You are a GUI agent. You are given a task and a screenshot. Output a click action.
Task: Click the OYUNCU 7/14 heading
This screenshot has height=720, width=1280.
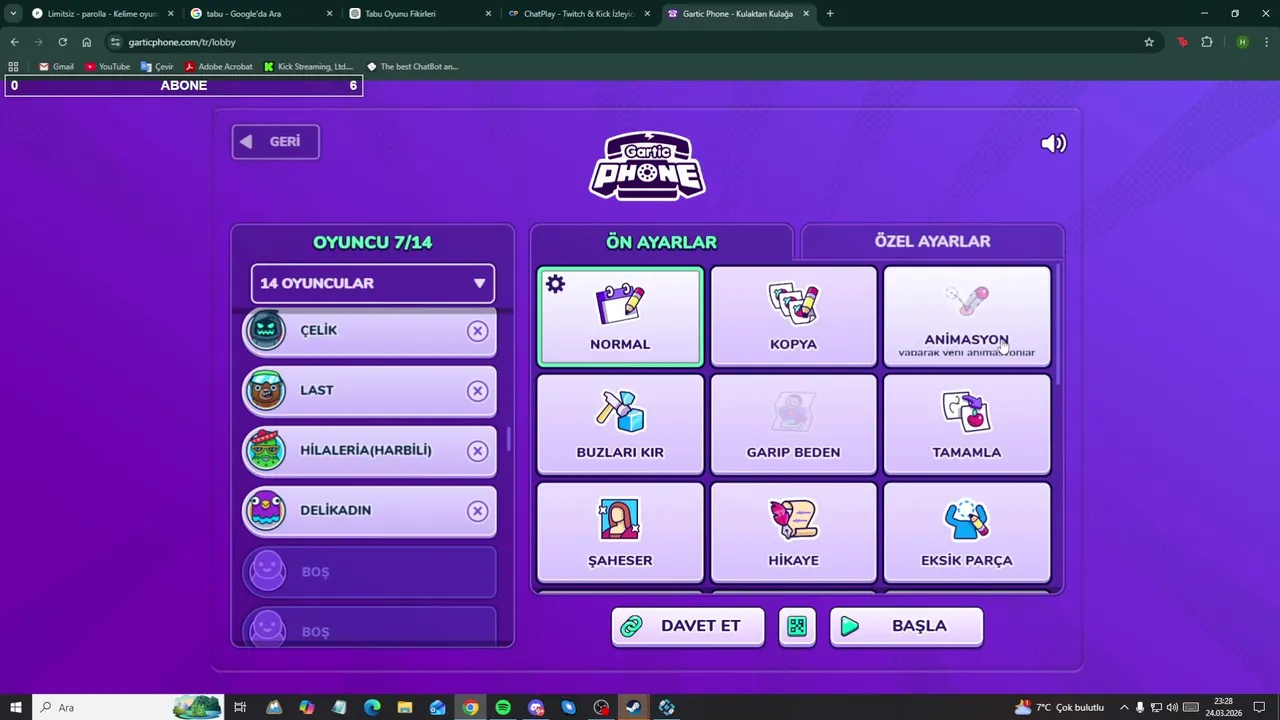pyautogui.click(x=372, y=242)
